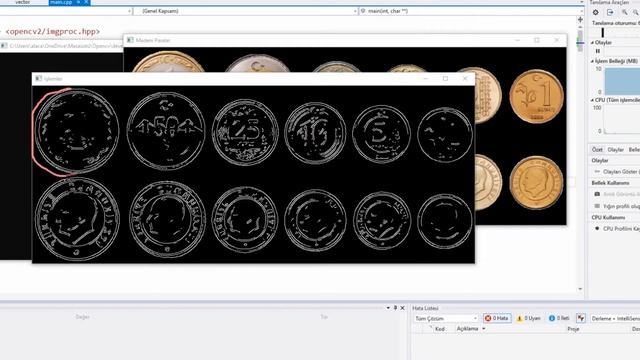Click the Açıklama column header
The height and width of the screenshot is (360, 640).
[x=467, y=329]
